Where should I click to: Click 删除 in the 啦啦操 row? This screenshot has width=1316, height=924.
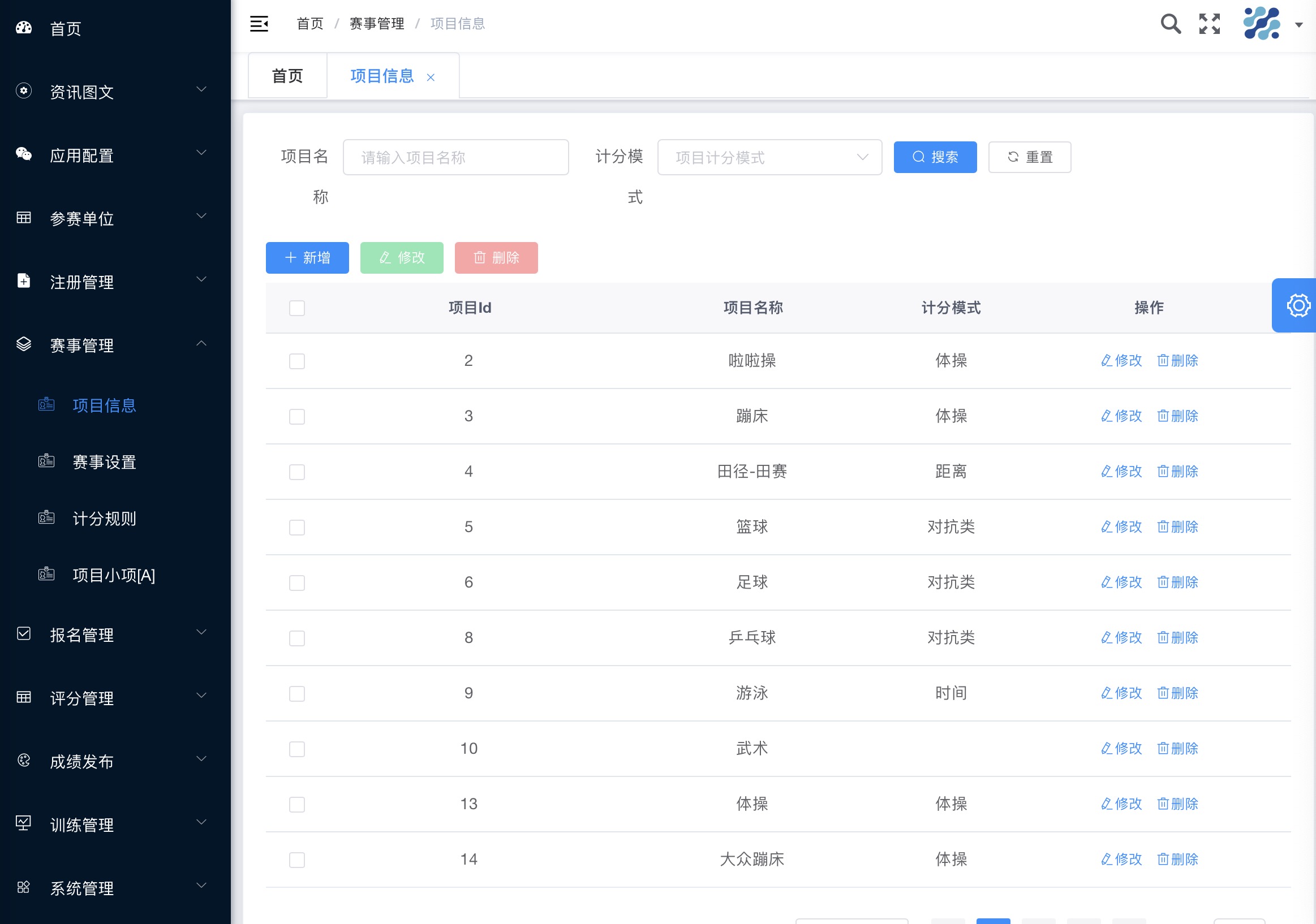click(1178, 361)
